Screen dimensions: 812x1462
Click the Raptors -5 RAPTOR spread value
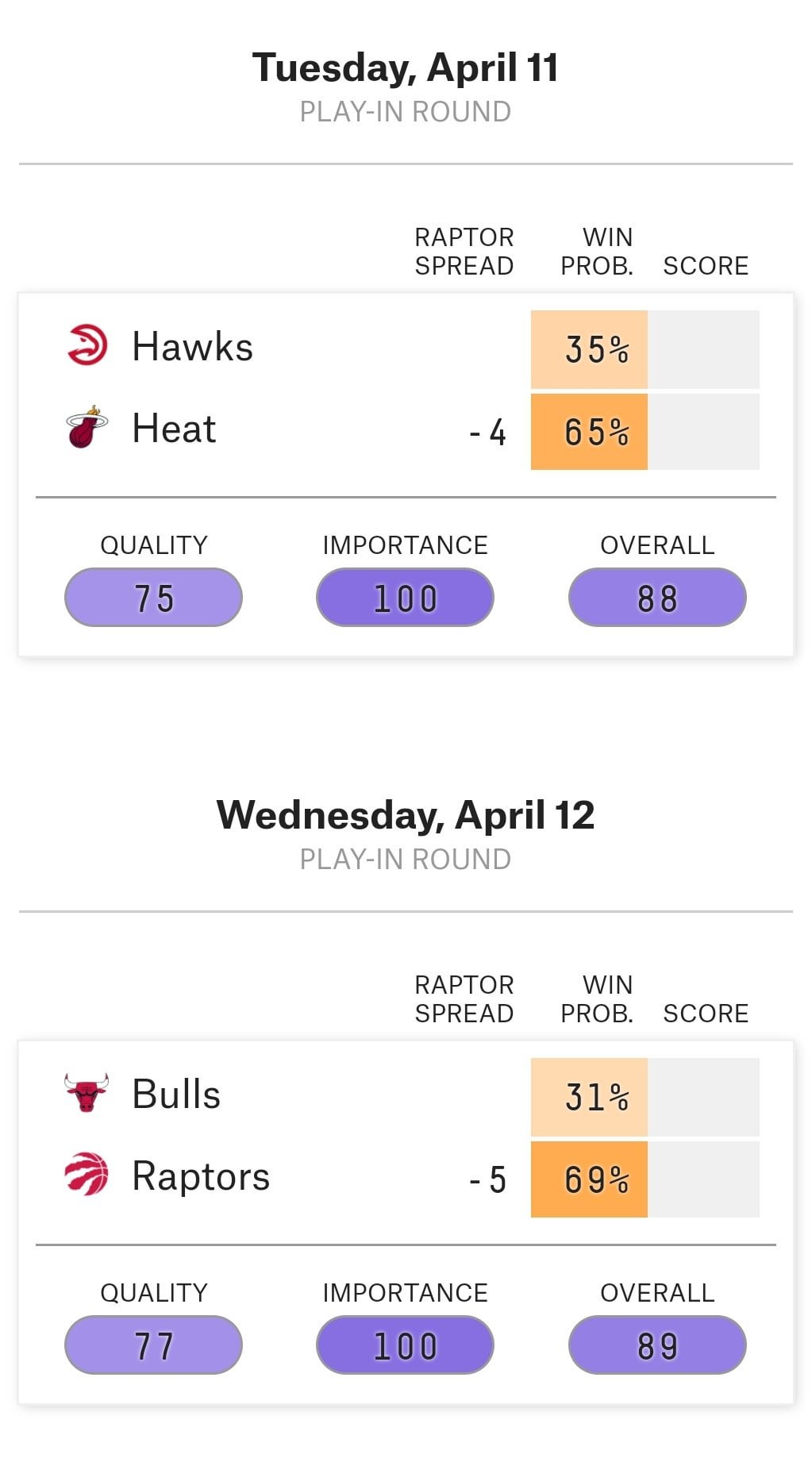(487, 1180)
